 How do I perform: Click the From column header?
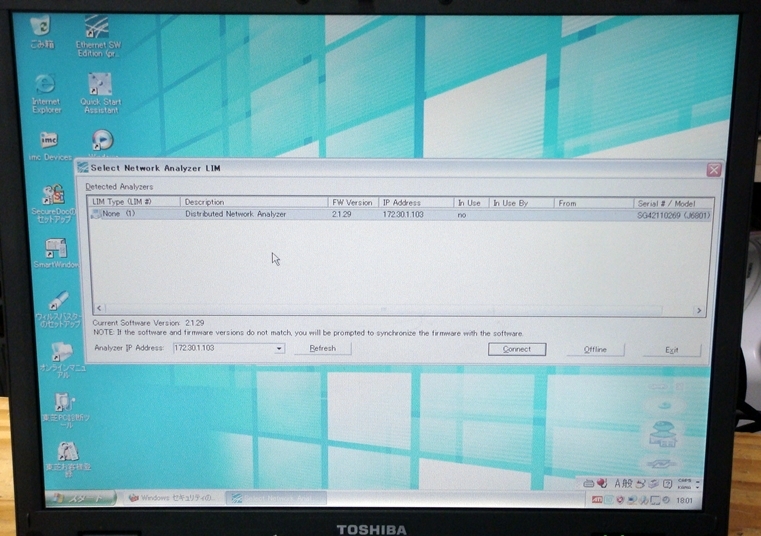594,203
